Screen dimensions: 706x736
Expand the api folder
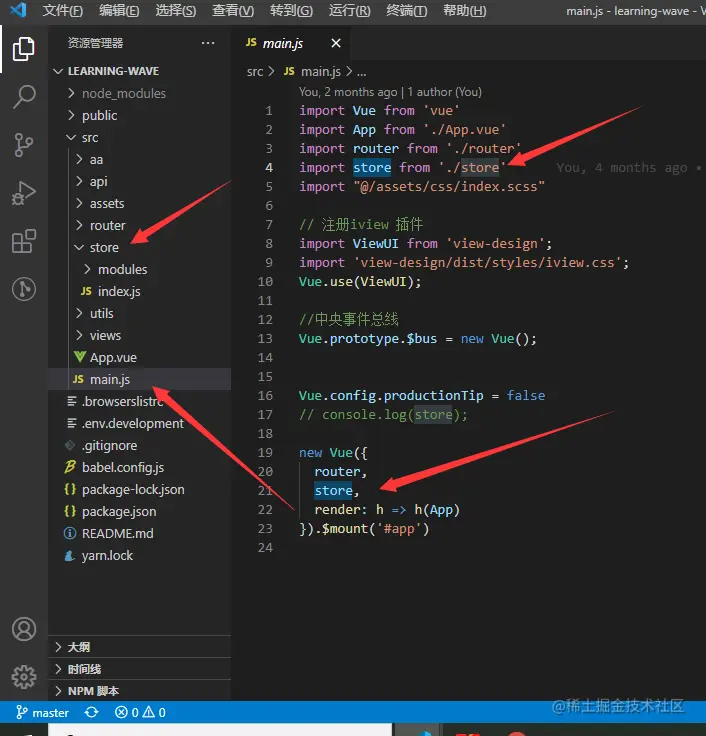click(139, 181)
